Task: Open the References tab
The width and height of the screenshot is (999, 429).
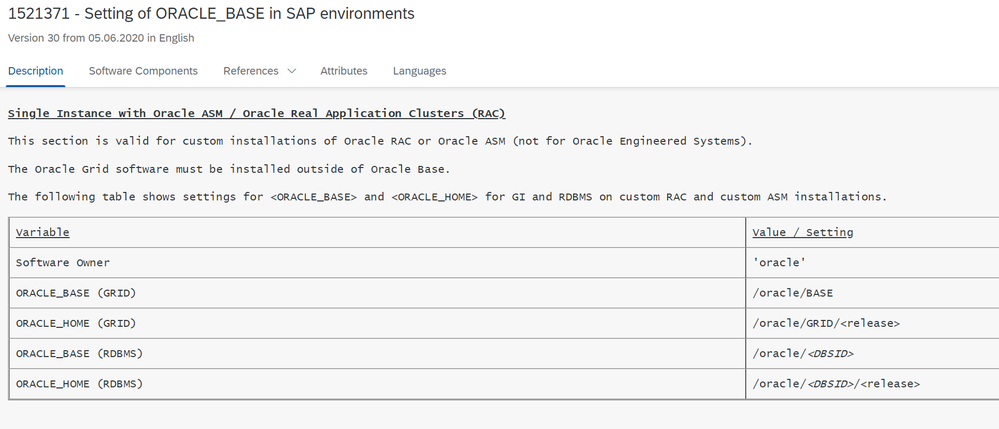Action: (251, 71)
